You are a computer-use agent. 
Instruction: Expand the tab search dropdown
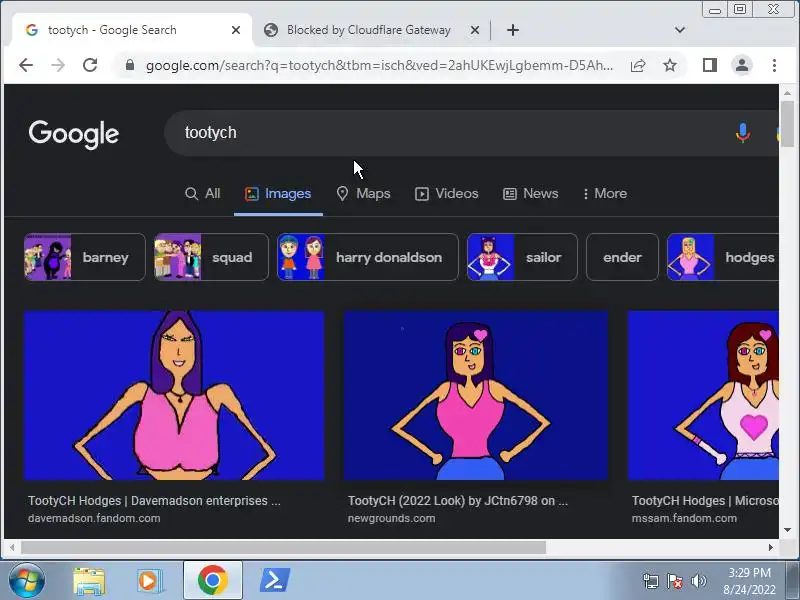point(680,30)
